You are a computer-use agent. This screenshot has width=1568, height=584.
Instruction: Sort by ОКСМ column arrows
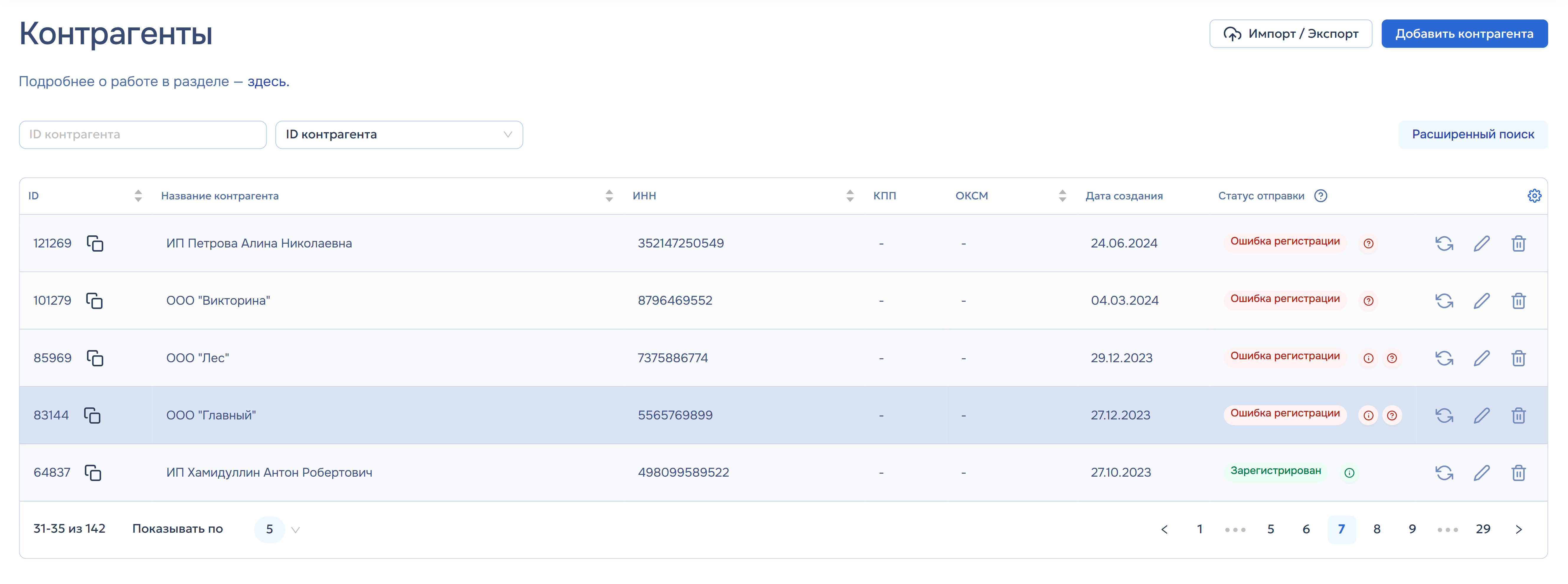pyautogui.click(x=1062, y=195)
